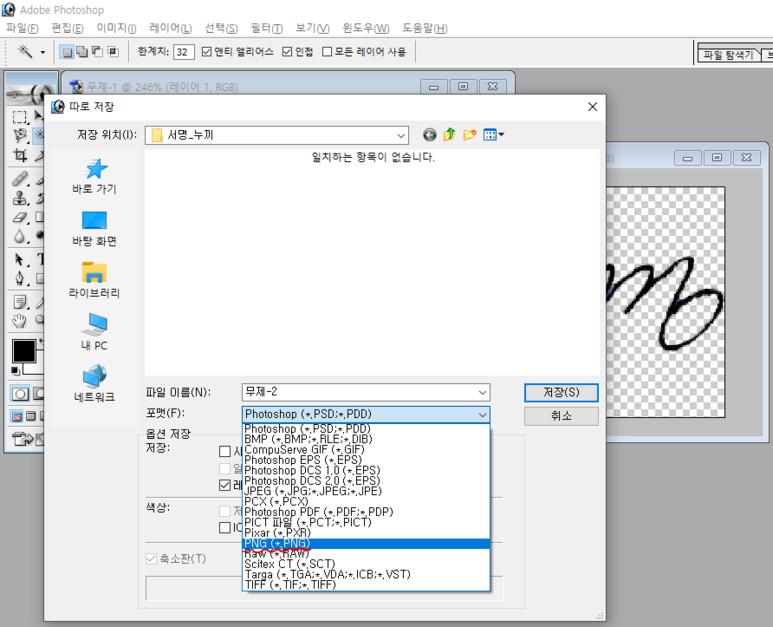The image size is (773, 627).
Task: Choose Photoshop PDF format from list
Action: point(366,512)
